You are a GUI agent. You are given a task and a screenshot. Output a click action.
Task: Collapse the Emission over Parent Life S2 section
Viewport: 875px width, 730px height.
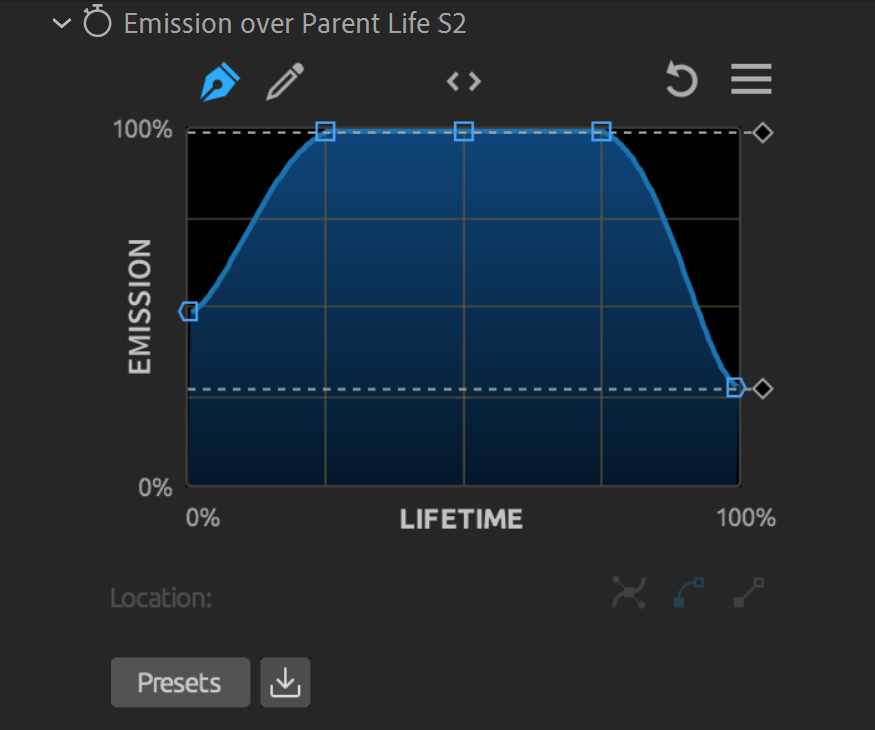coord(62,23)
